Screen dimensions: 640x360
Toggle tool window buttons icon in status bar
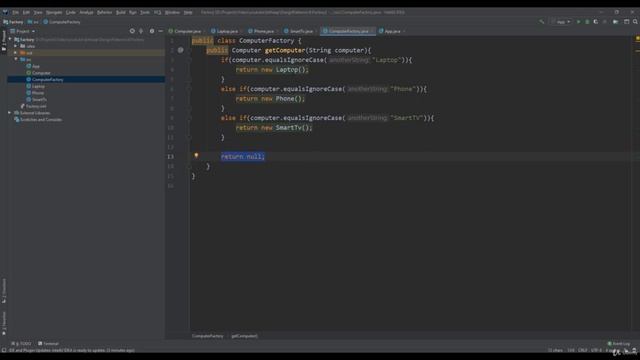[x=4, y=350]
